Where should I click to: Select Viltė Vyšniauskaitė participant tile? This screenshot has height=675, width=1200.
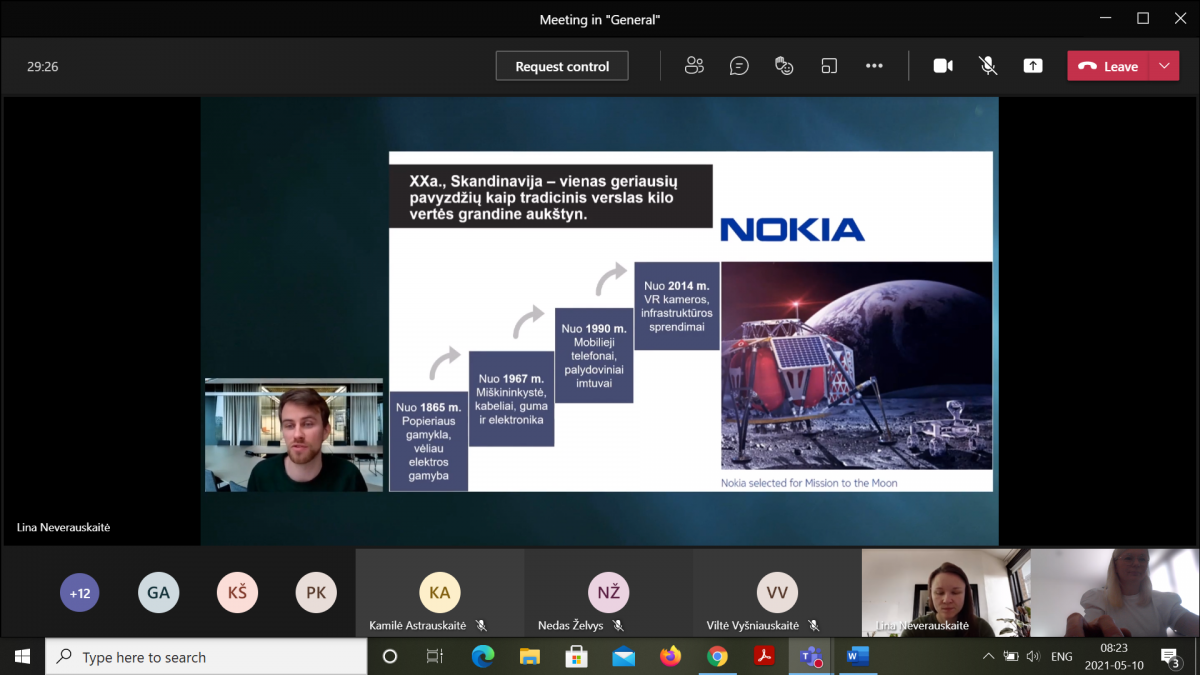(777, 593)
